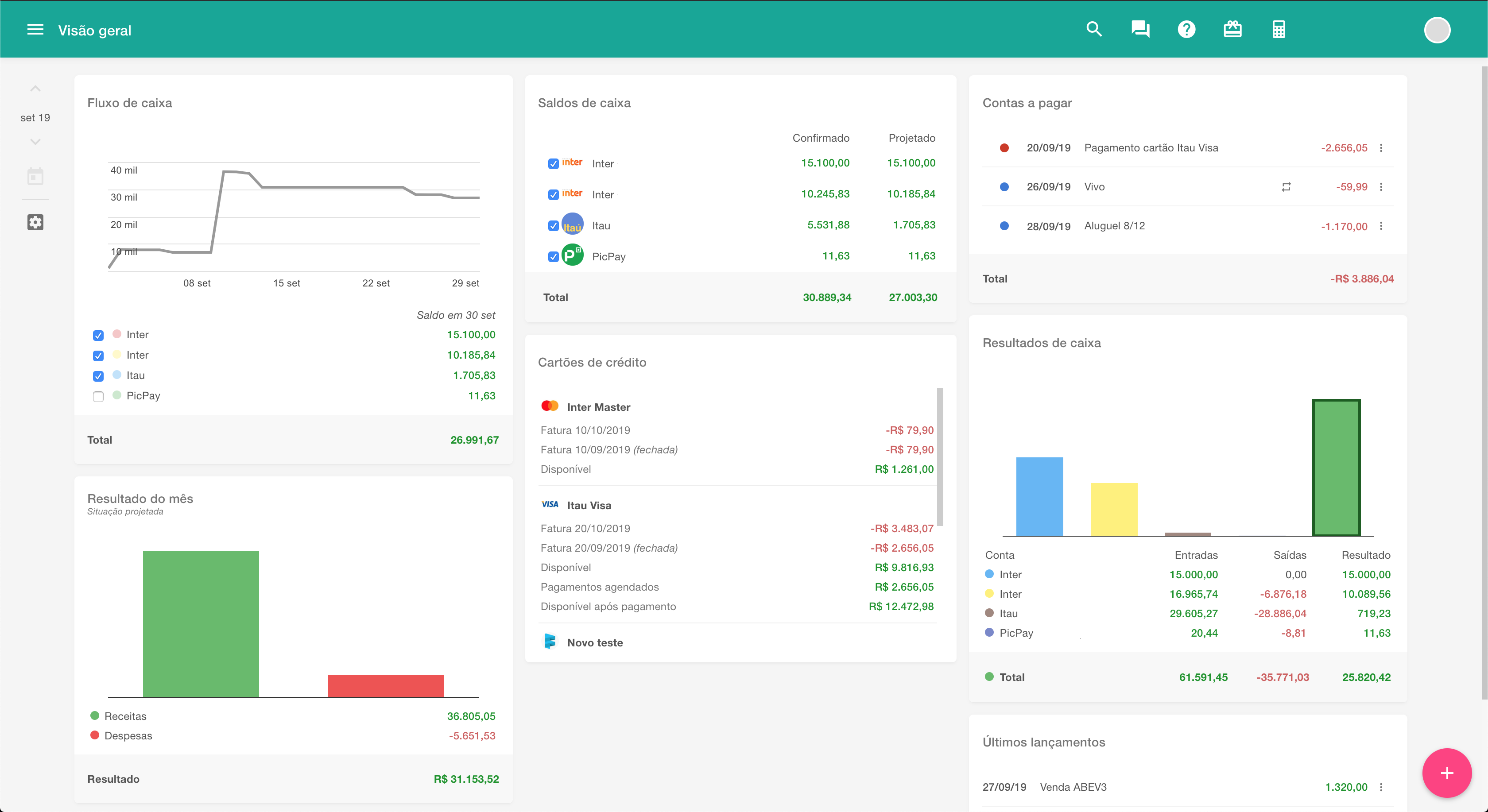Open sidebar settings gear icon

(35, 222)
